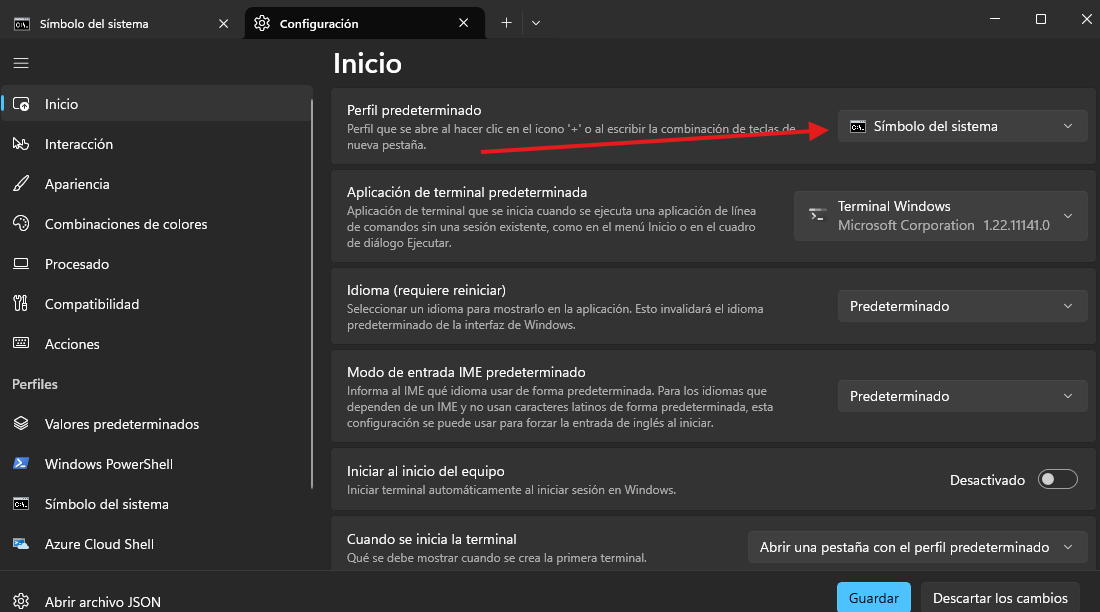1100x612 pixels.
Task: Click the Compatibilidad tools icon
Action: click(21, 304)
